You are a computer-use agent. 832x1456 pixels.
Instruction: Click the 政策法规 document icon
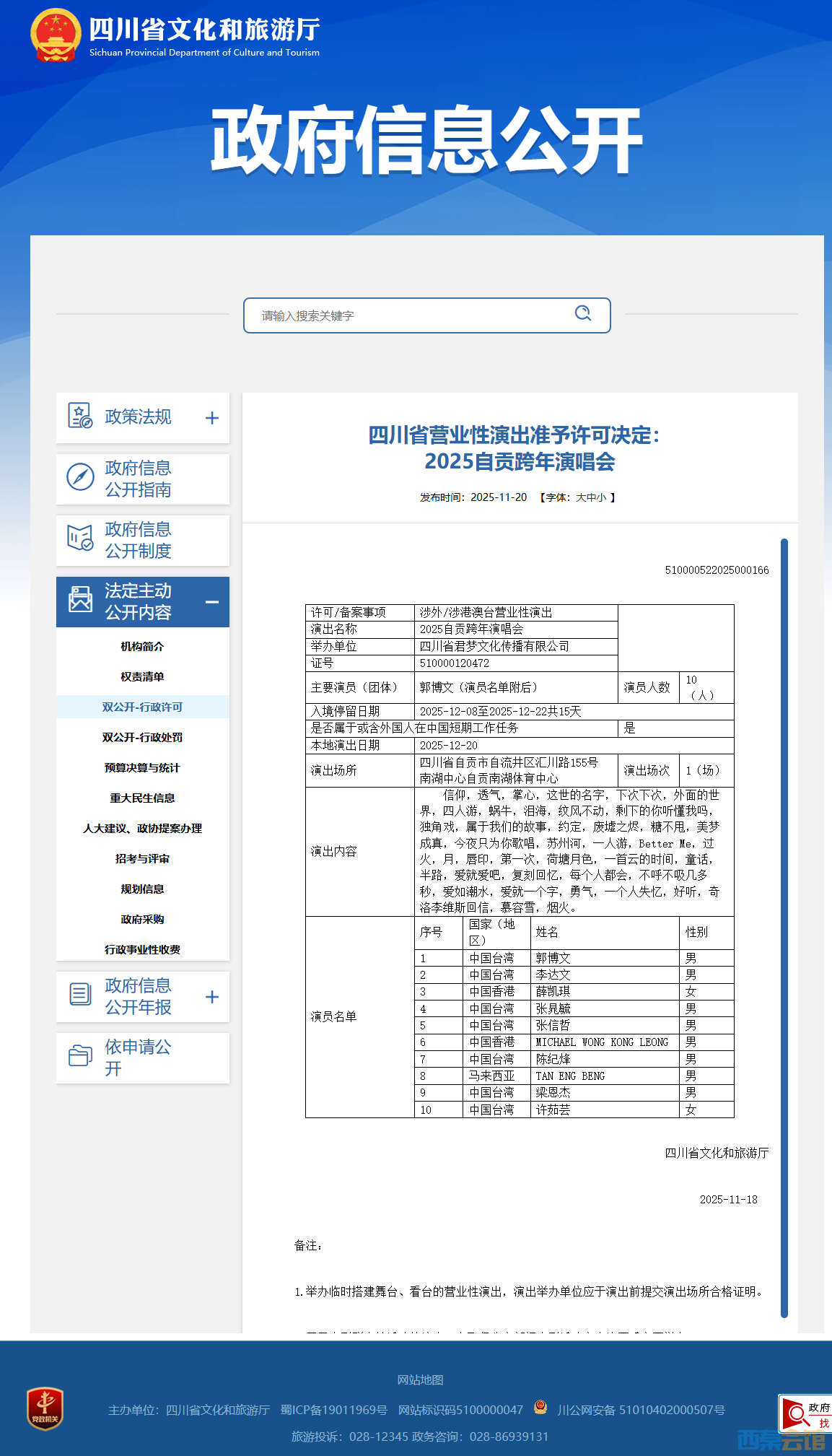click(79, 417)
